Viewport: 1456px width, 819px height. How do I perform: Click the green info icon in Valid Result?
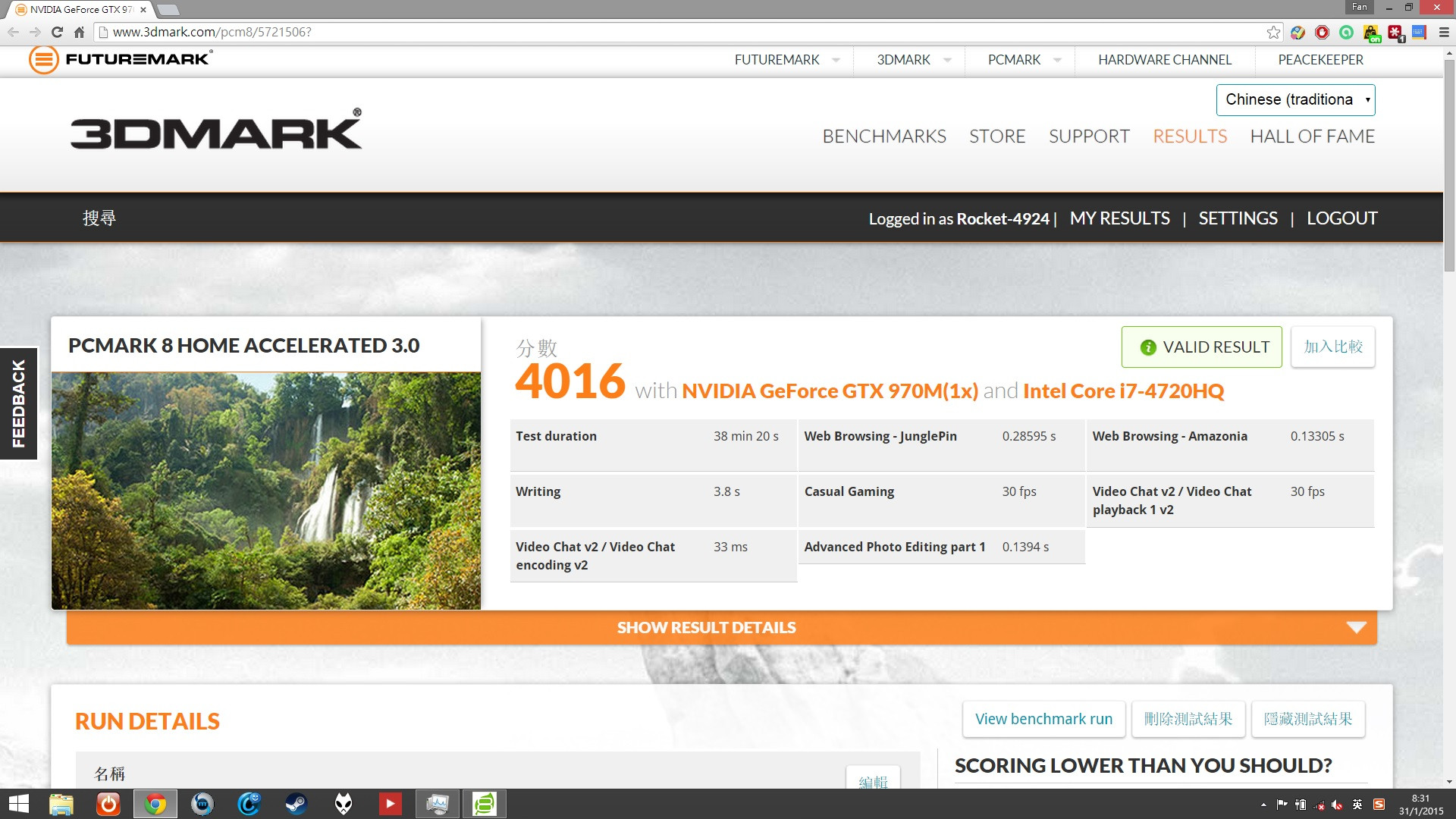[1148, 347]
